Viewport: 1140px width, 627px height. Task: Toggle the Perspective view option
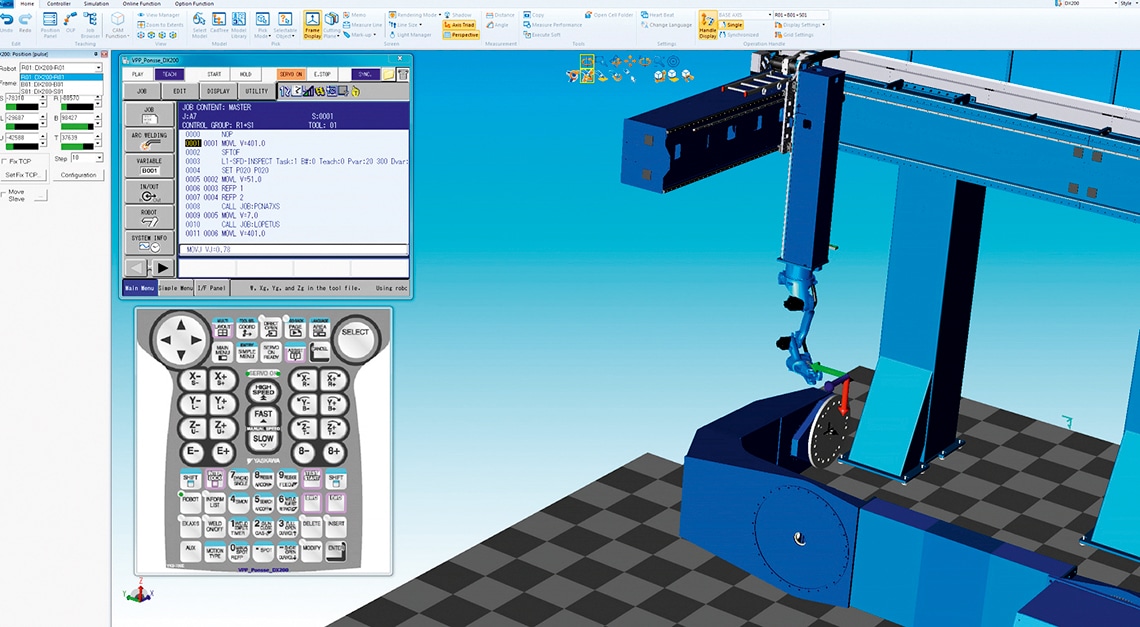coord(461,35)
